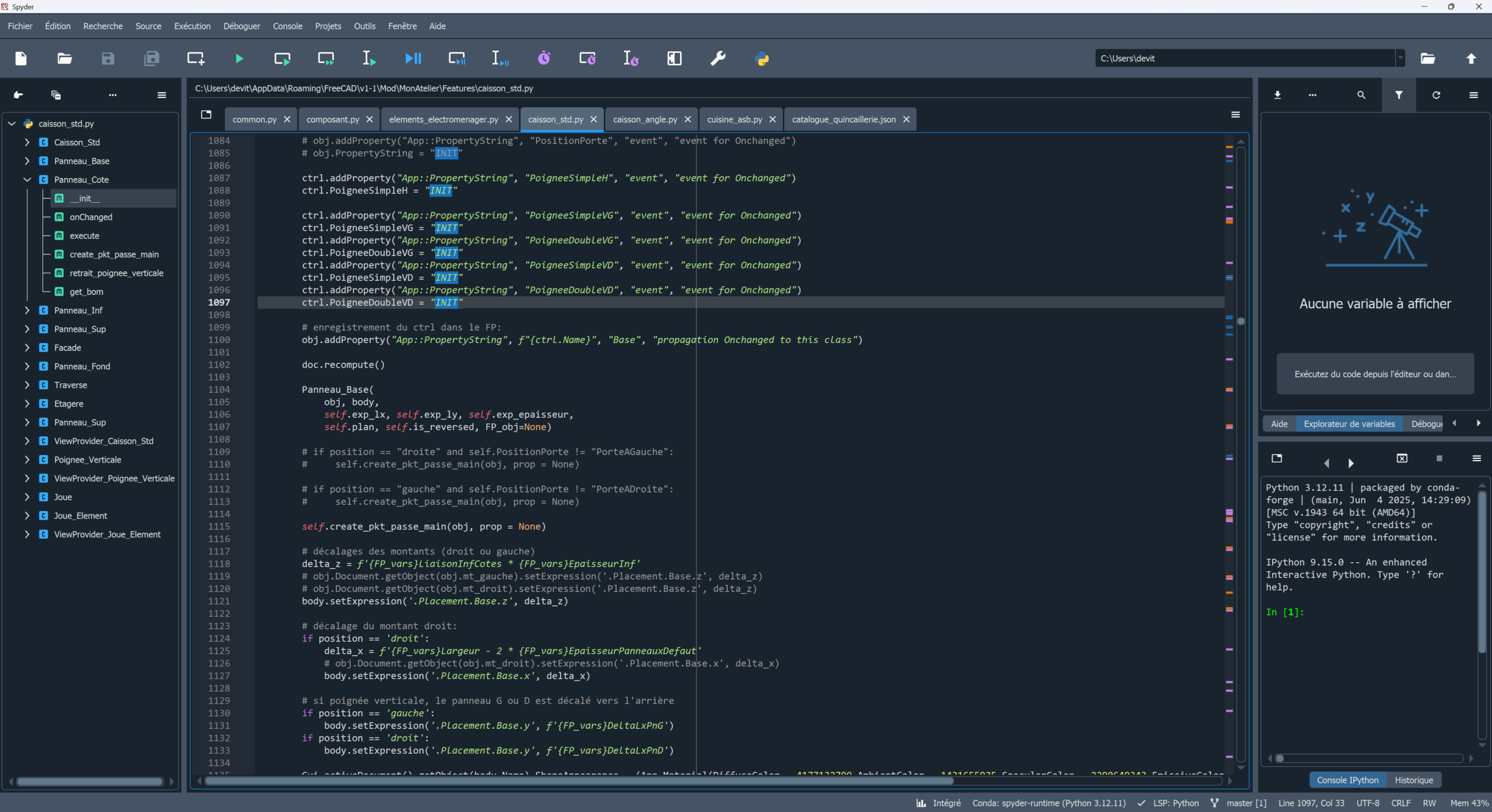This screenshot has height=812, width=1492.
Task: Clear console icon in IPython pane
Action: point(1402,458)
